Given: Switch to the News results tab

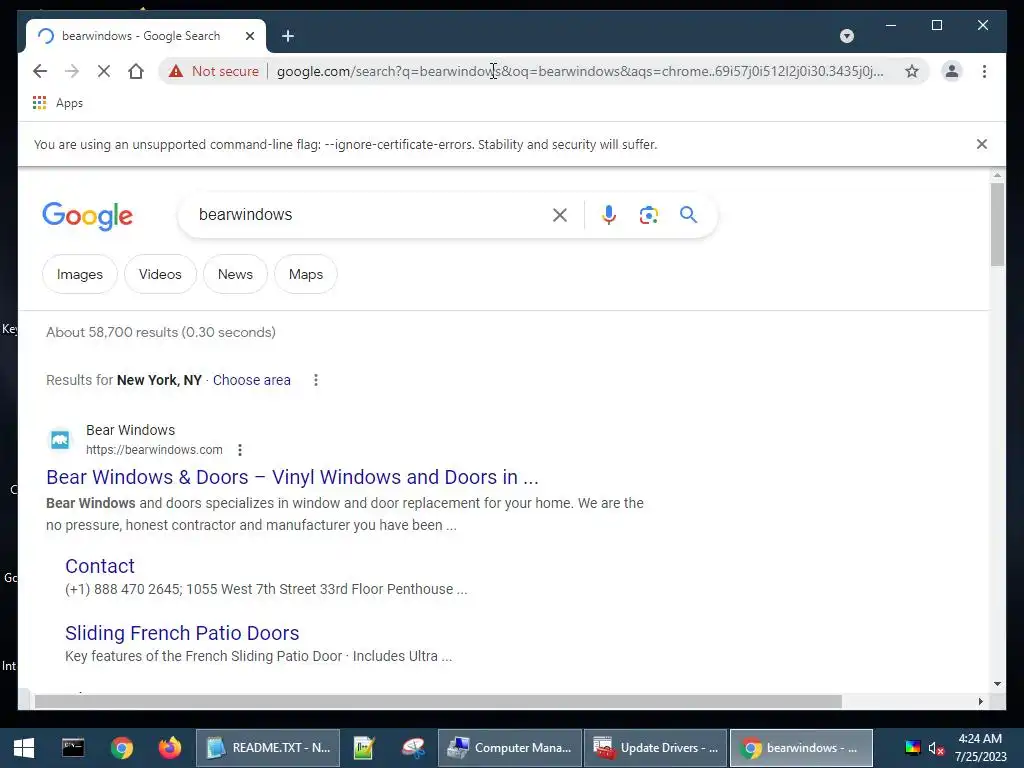Looking at the screenshot, I should click(235, 274).
